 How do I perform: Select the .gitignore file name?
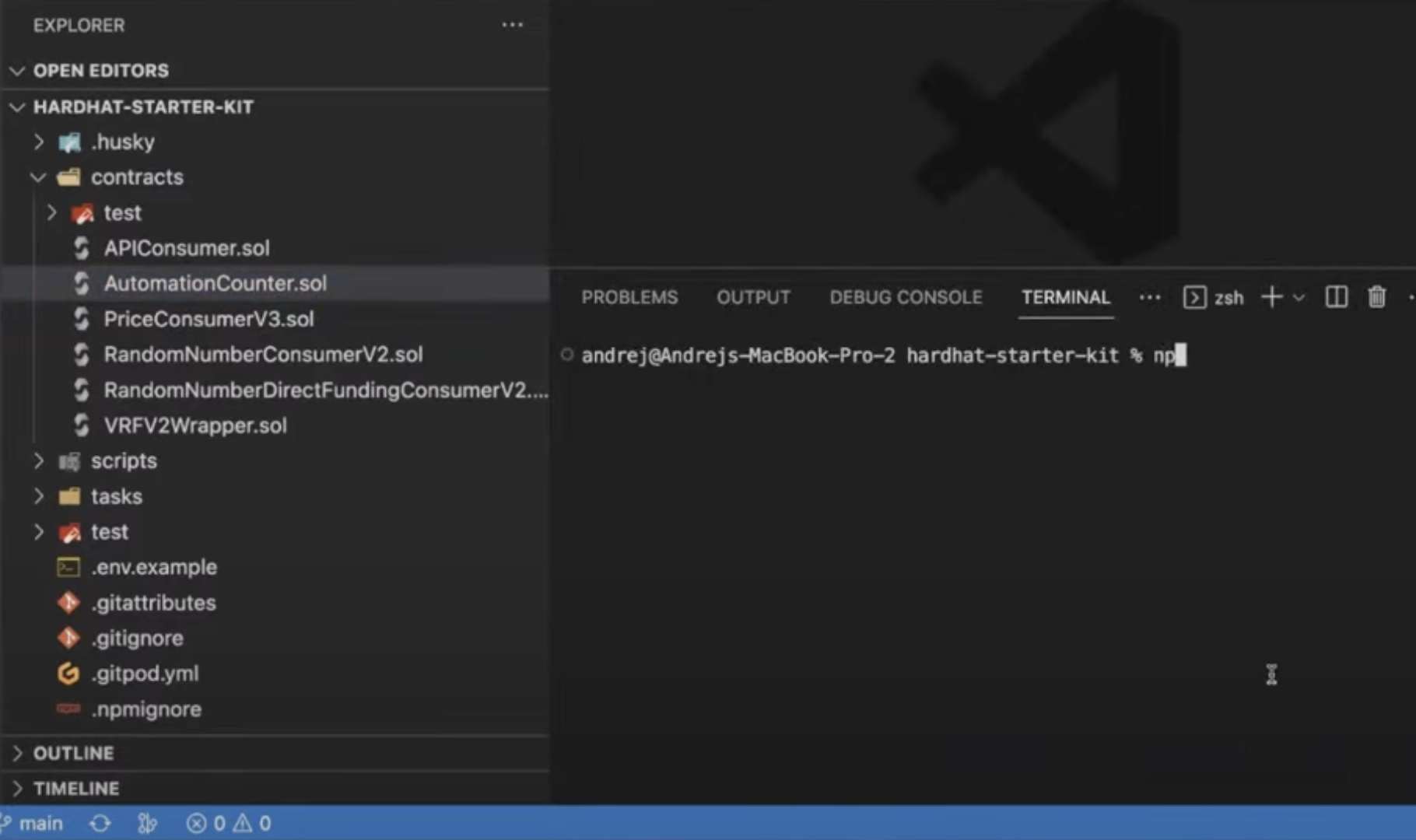point(137,639)
